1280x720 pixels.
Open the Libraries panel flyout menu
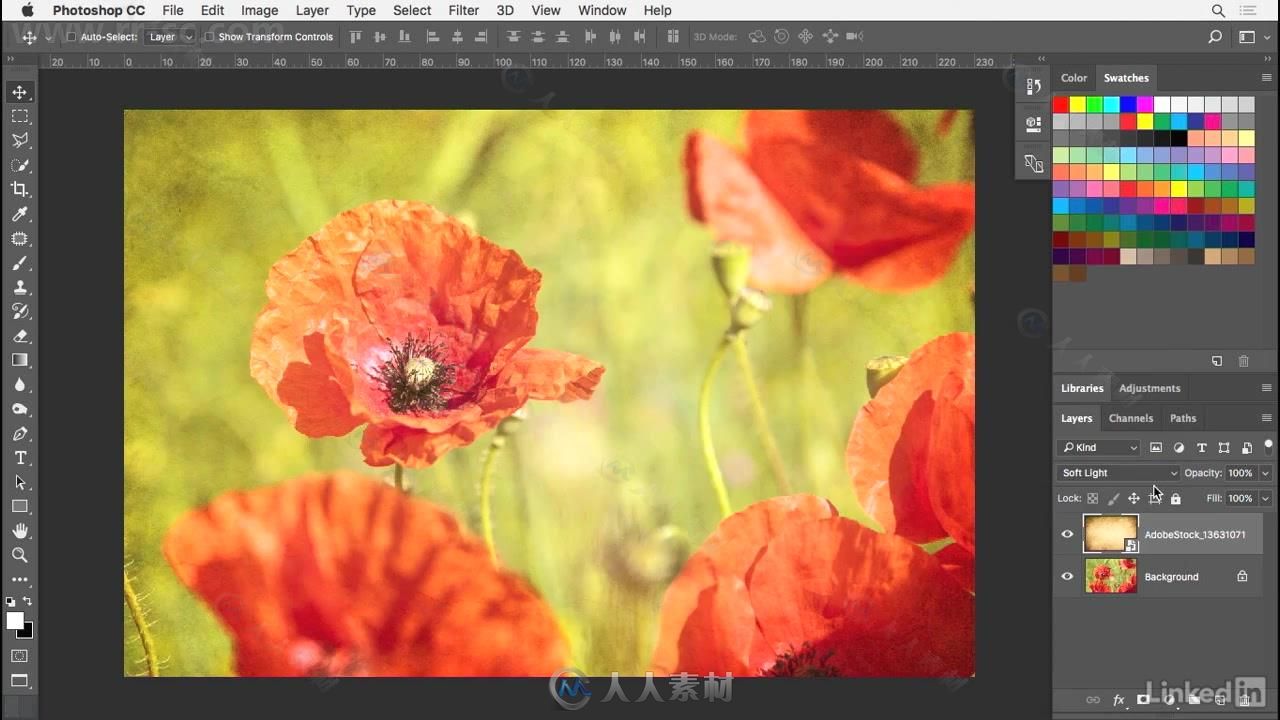[1267, 388]
